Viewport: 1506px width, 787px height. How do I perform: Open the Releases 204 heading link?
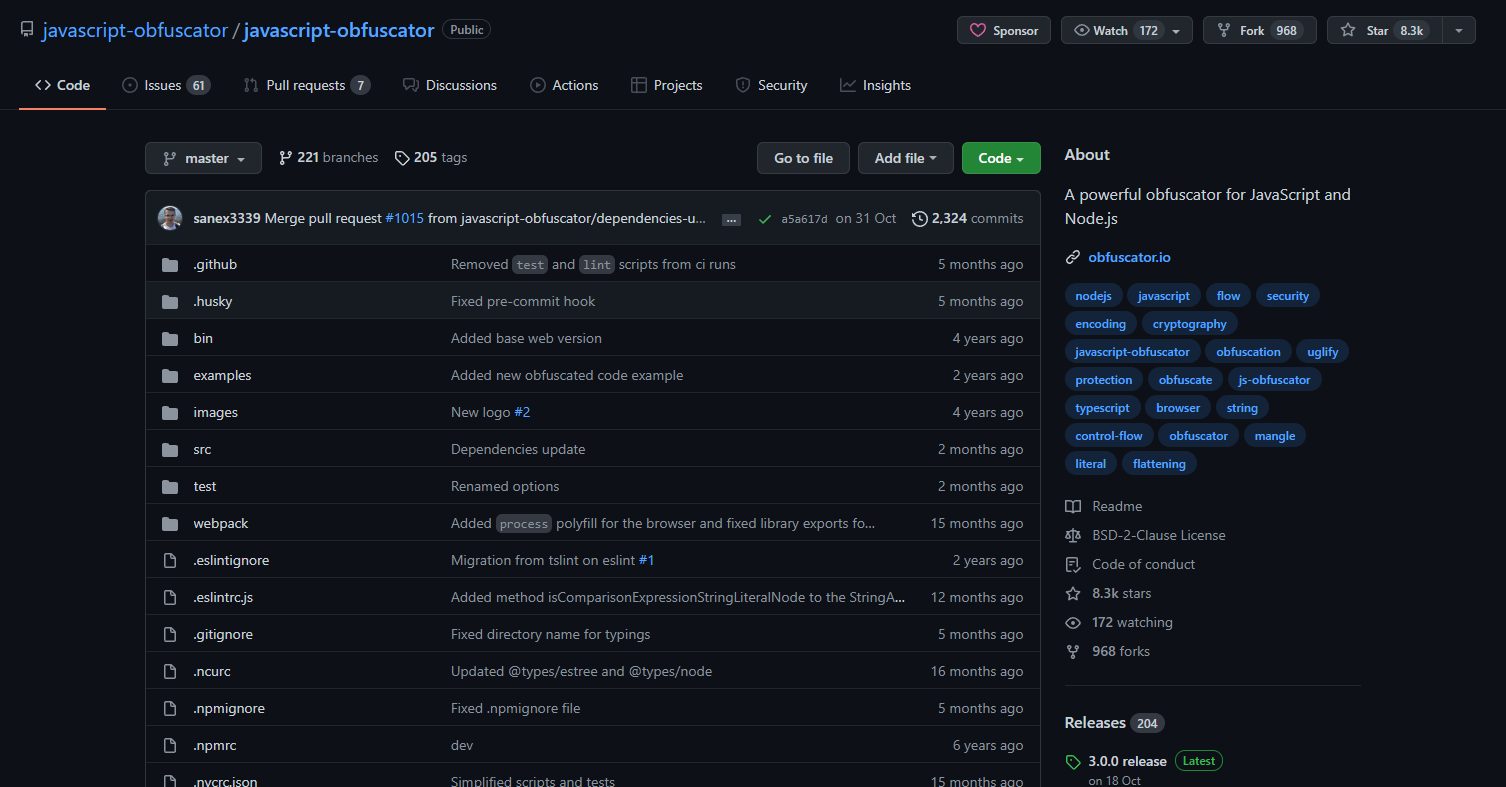click(x=1114, y=722)
